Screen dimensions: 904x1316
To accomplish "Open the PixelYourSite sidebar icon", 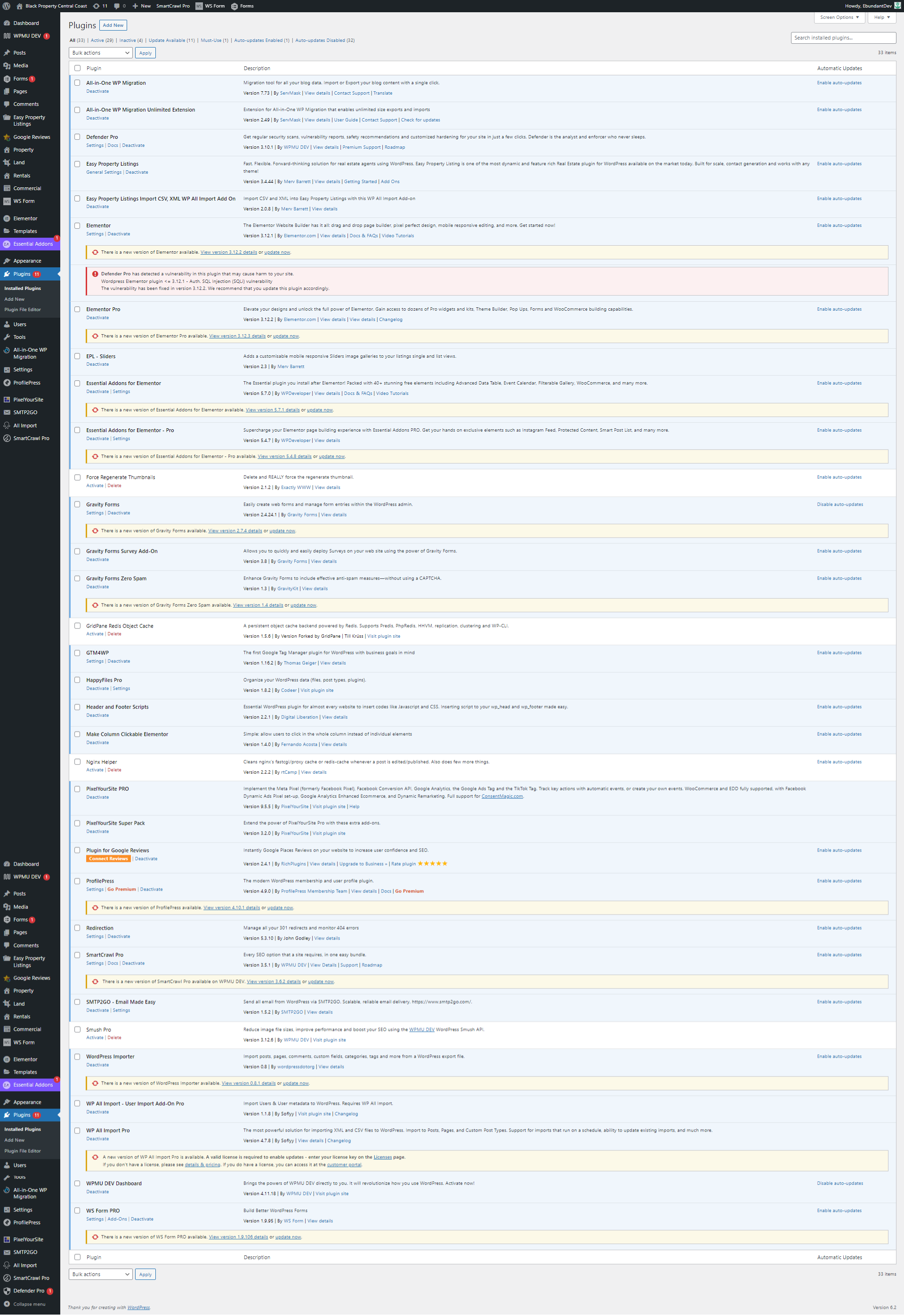I will (7, 400).
